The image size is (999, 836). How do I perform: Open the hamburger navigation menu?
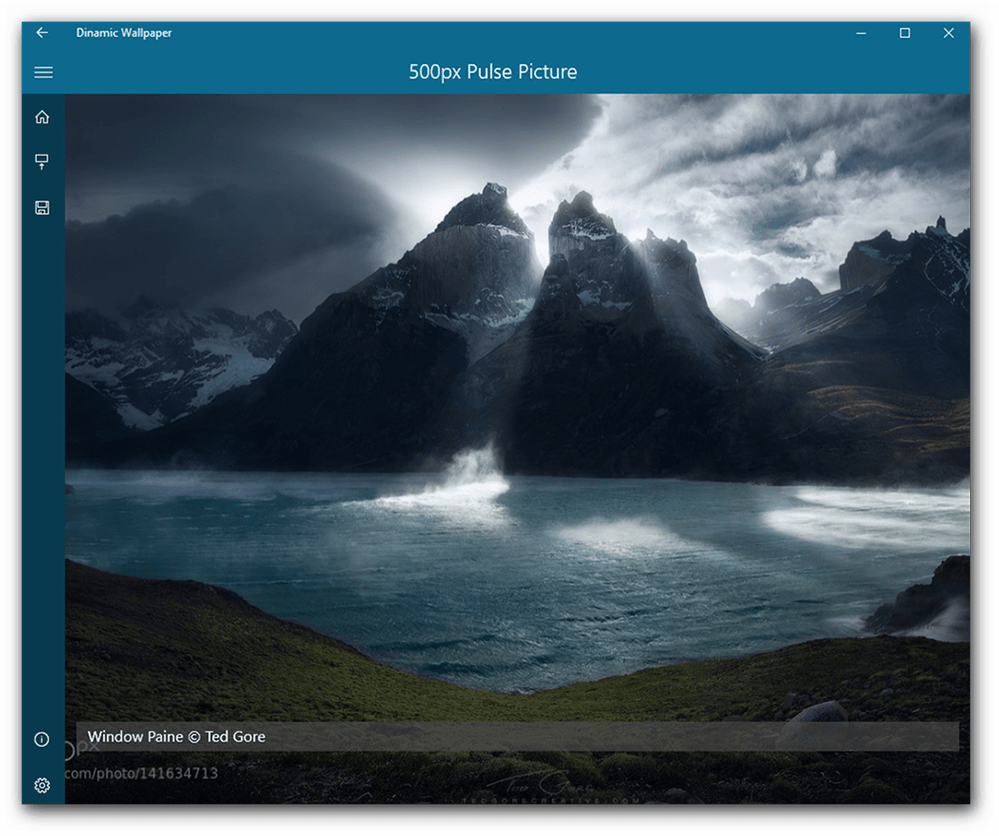click(43, 72)
